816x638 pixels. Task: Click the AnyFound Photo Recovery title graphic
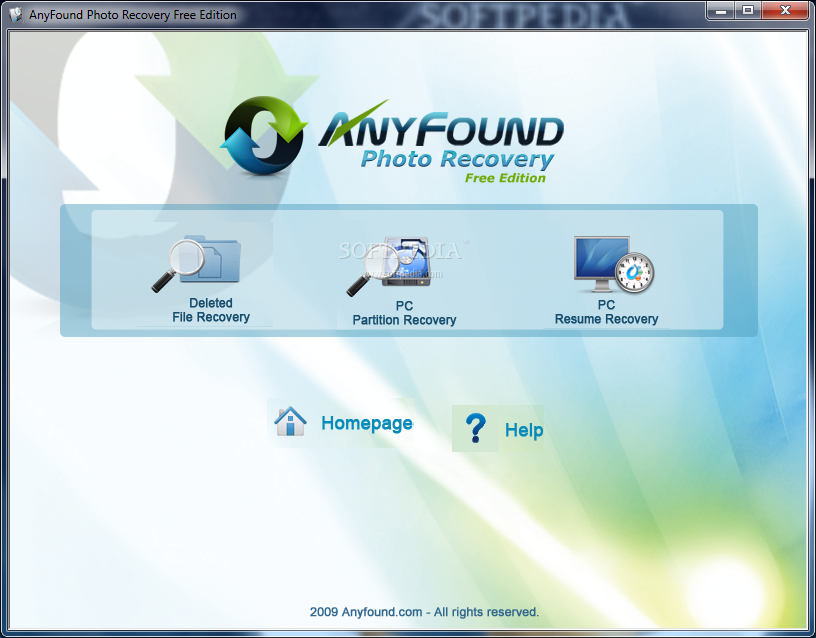pyautogui.click(x=441, y=135)
